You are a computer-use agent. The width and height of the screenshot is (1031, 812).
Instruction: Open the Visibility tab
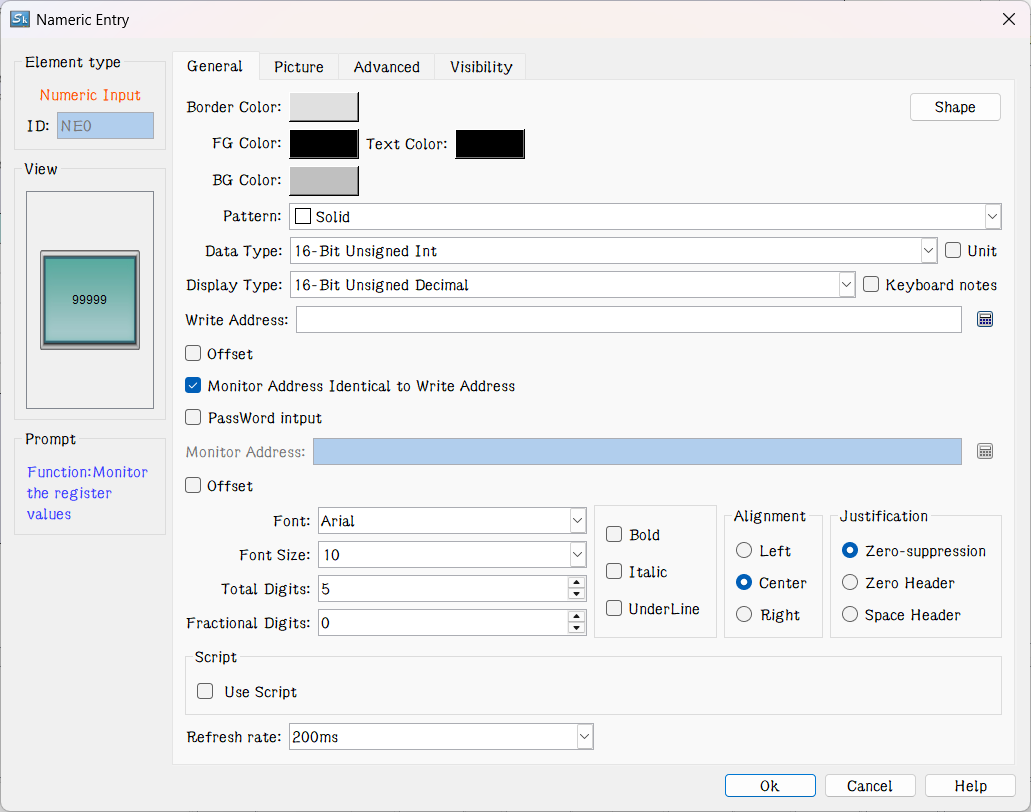point(481,67)
